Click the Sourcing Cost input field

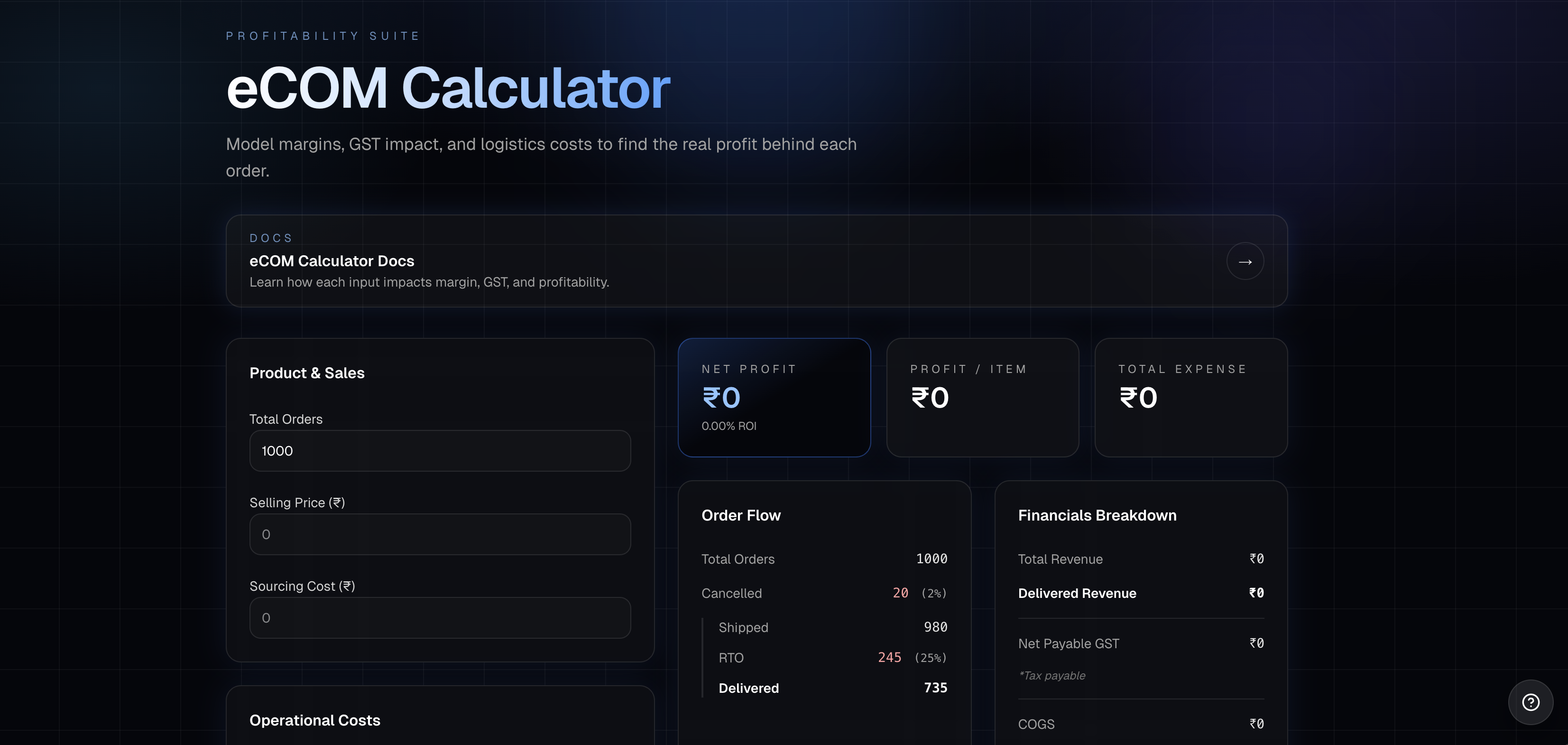click(x=440, y=618)
